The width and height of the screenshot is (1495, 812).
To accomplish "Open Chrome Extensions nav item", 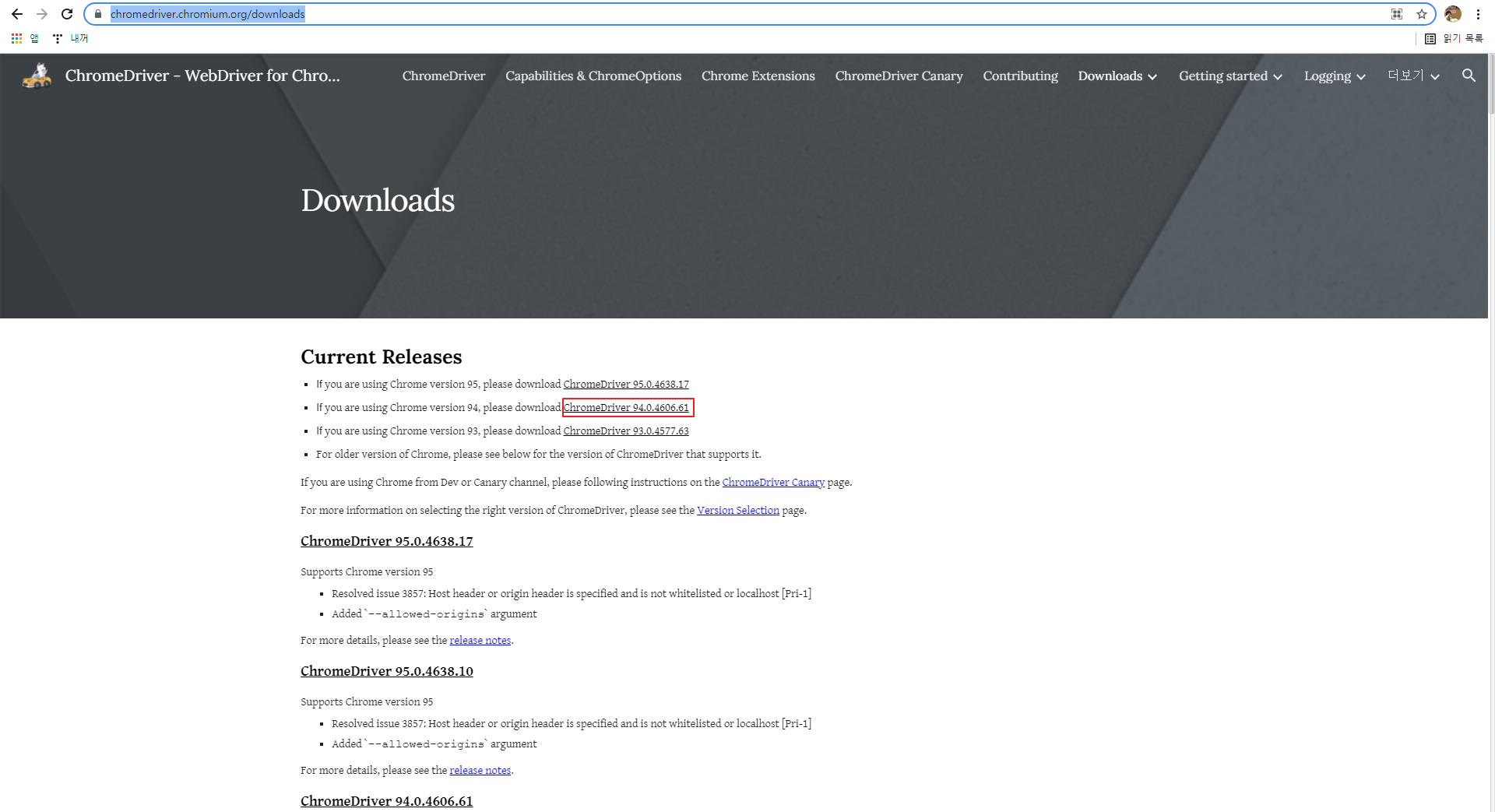I will click(x=758, y=76).
